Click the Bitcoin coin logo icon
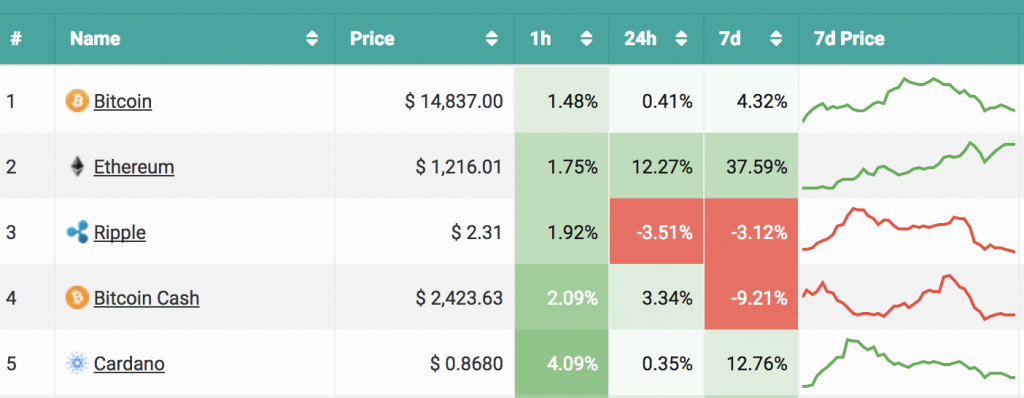1024x398 pixels. pyautogui.click(x=77, y=101)
